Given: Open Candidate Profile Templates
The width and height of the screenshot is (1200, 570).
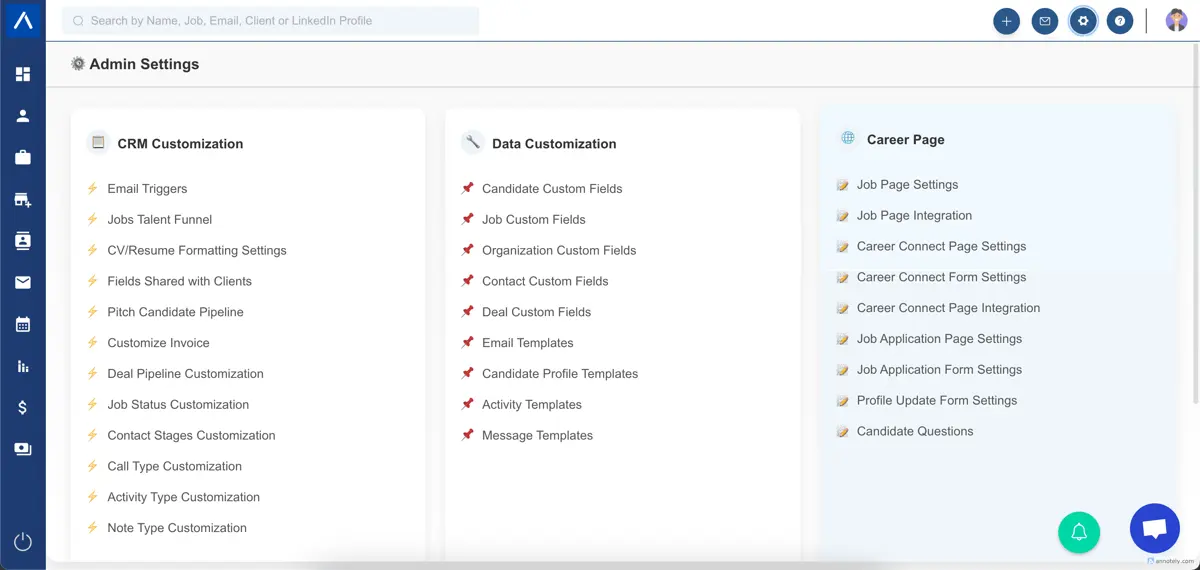Looking at the screenshot, I should pyautogui.click(x=560, y=374).
